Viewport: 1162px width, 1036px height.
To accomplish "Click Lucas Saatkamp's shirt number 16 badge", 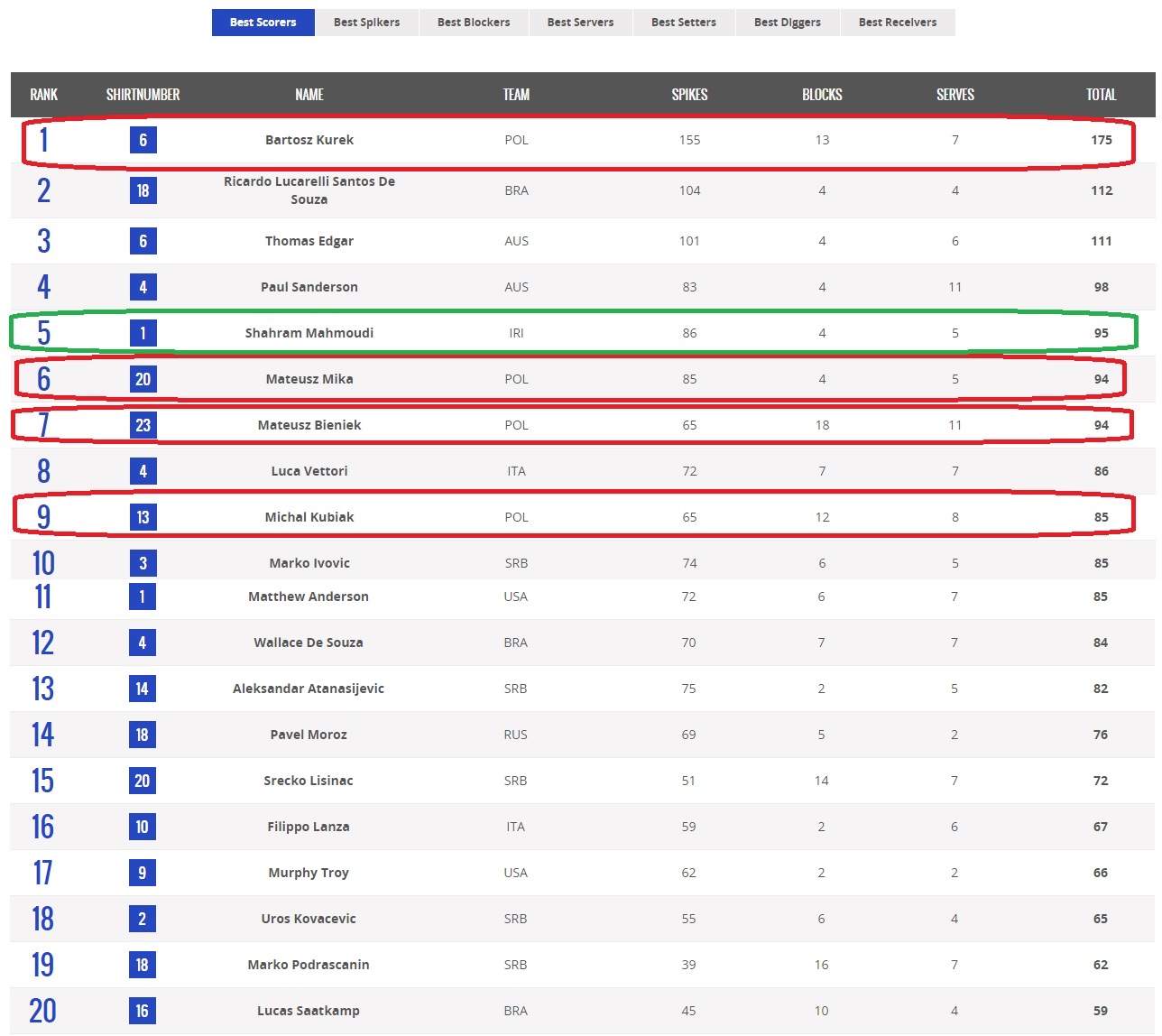I will pos(142,1011).
